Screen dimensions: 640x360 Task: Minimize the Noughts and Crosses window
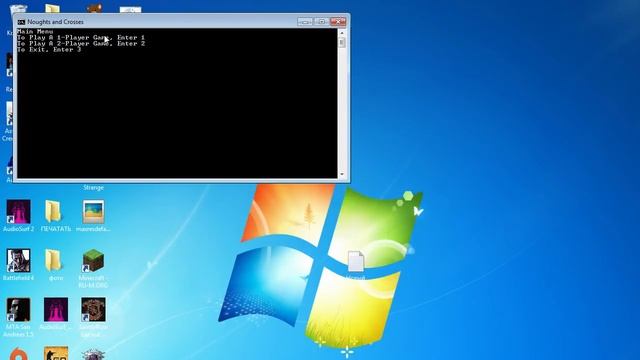(305, 21)
